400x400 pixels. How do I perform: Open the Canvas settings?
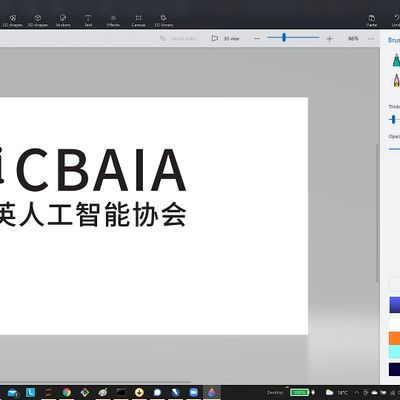click(x=138, y=21)
